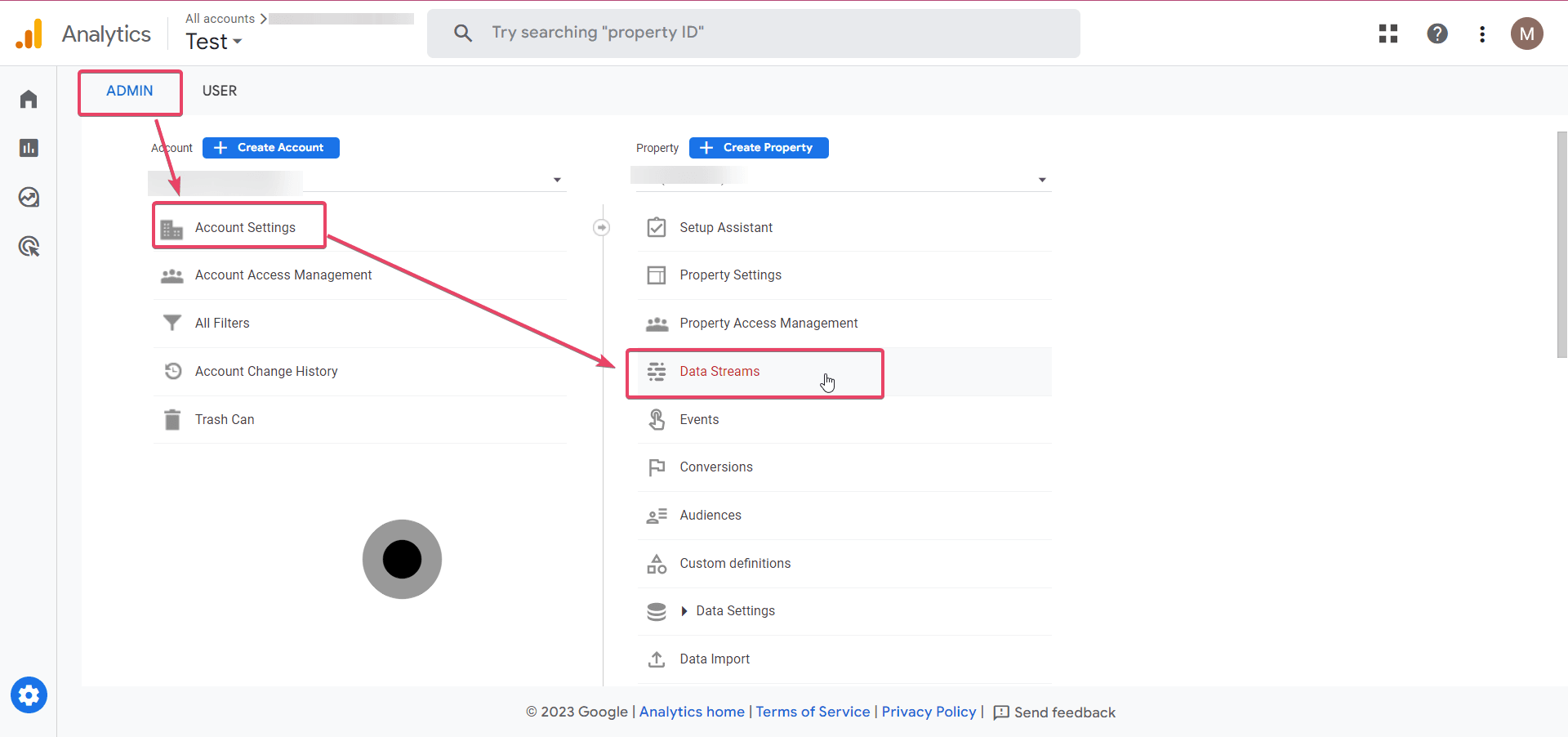
Task: Click the Help question mark icon
Action: 1437,33
